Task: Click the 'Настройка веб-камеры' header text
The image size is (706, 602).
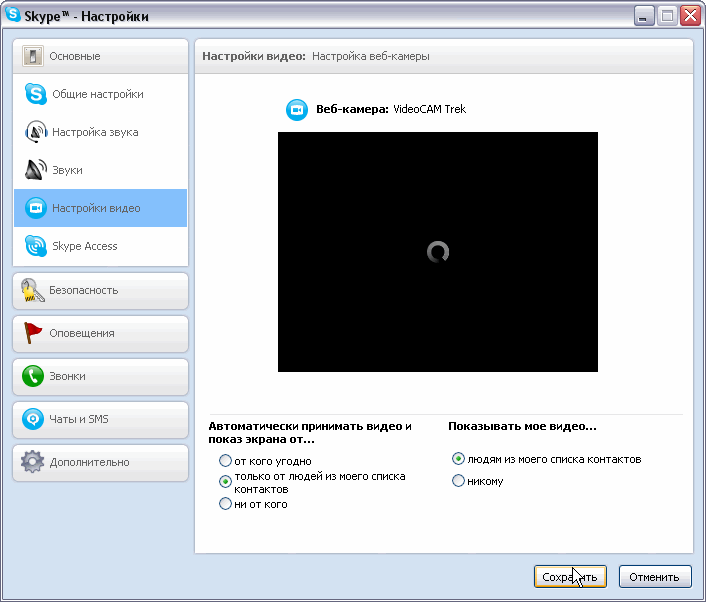Action: pos(371,56)
